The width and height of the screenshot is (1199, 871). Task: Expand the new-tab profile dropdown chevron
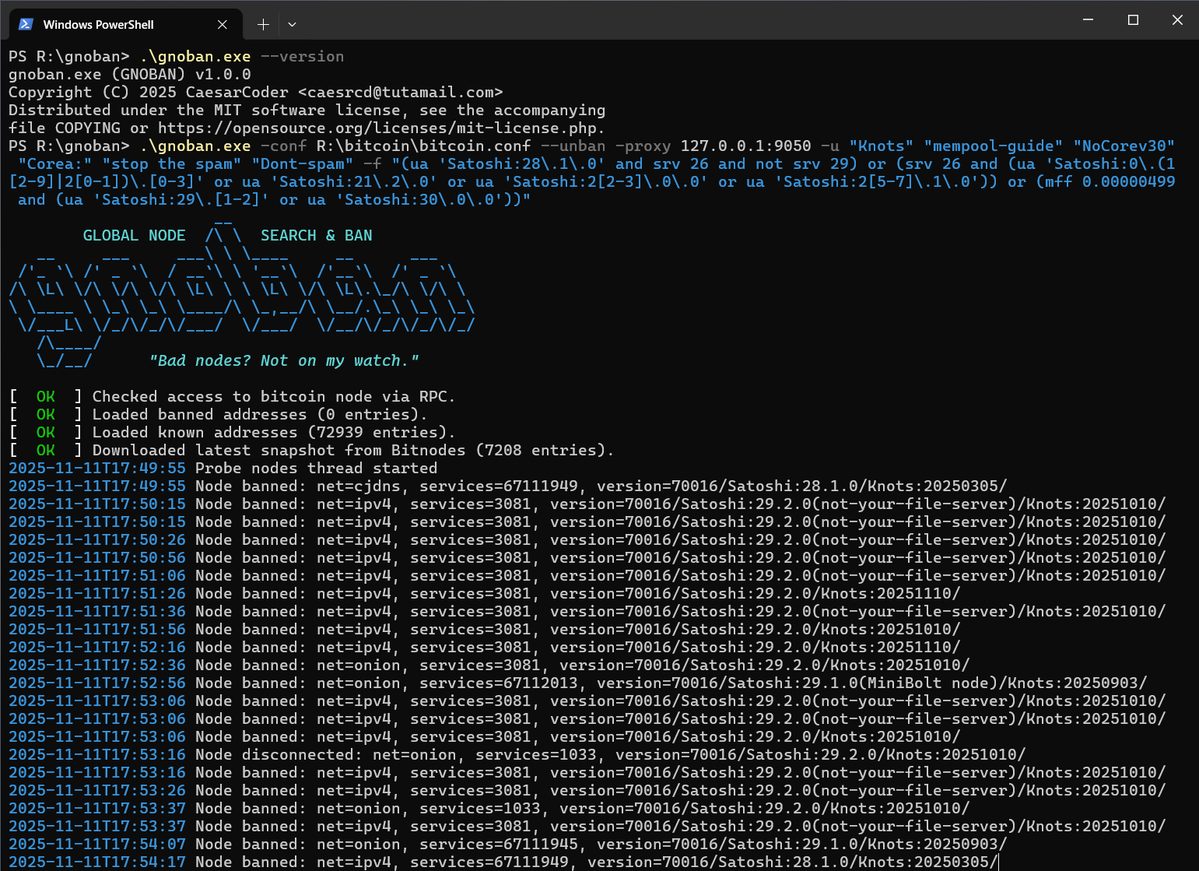click(x=292, y=24)
